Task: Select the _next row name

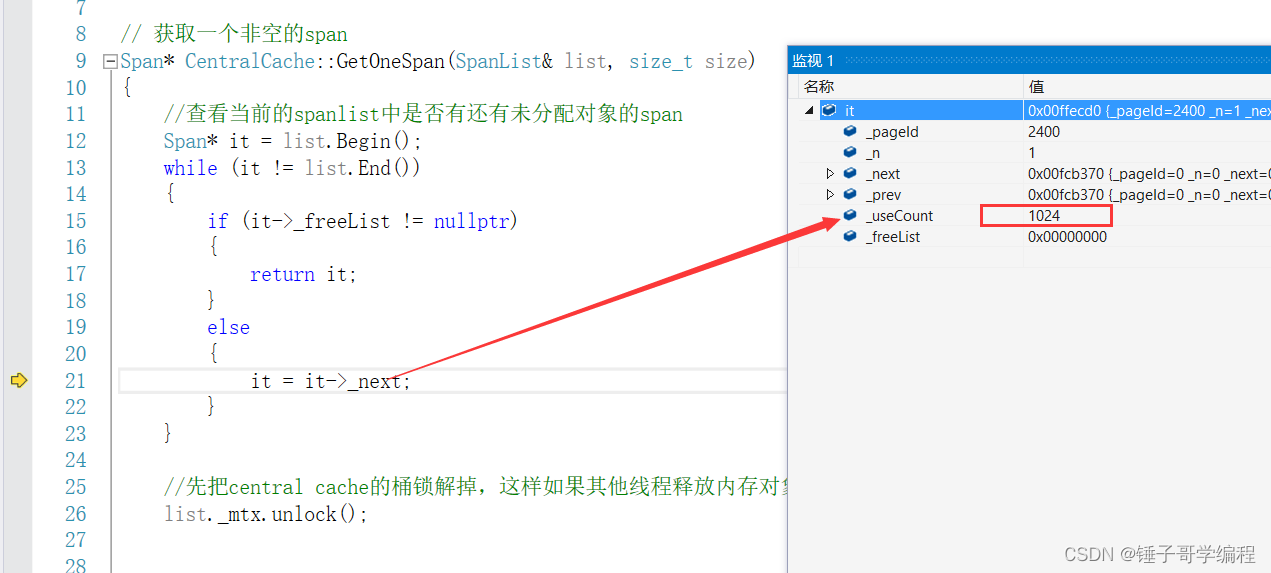Action: 883,174
